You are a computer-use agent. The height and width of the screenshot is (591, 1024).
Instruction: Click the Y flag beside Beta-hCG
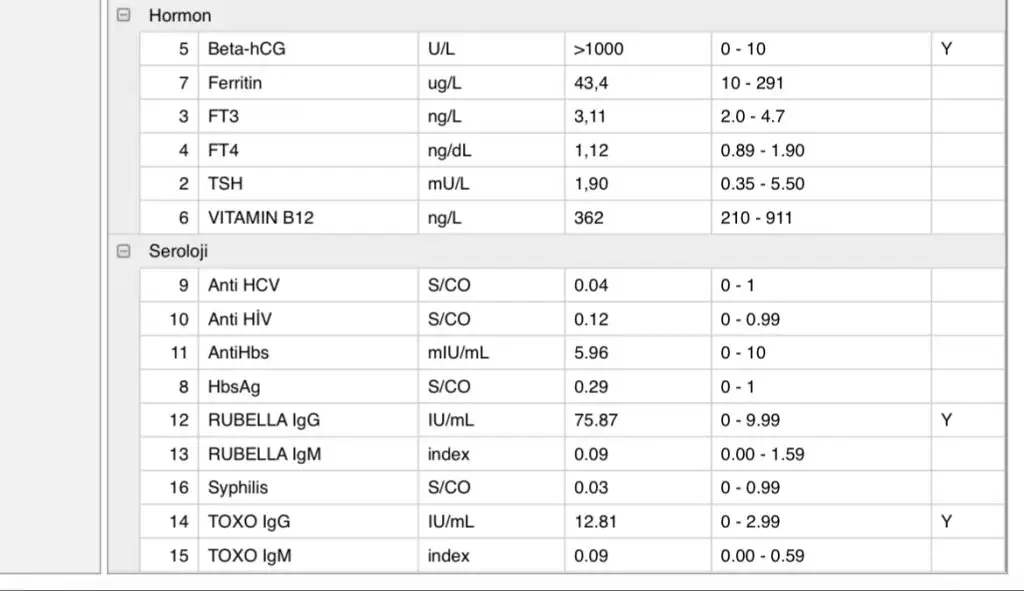947,49
